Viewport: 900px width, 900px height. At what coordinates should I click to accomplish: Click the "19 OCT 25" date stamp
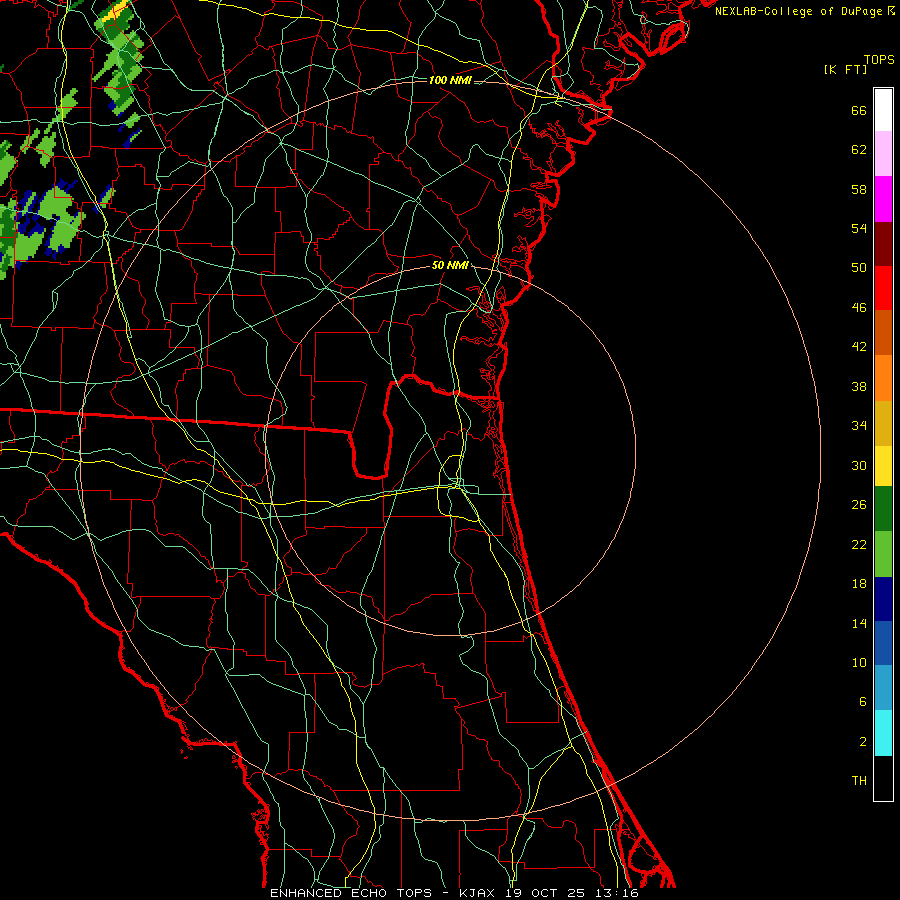pos(545,893)
